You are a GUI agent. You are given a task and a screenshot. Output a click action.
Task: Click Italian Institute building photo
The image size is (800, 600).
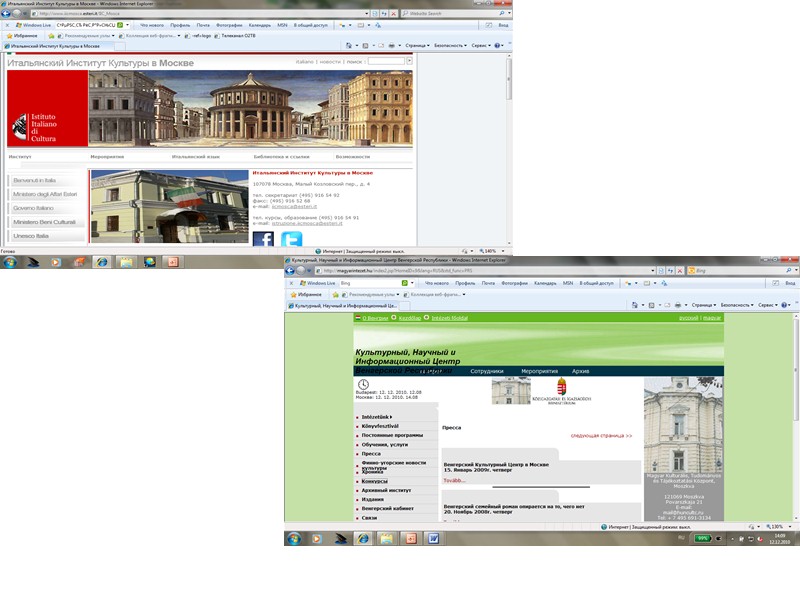point(169,207)
